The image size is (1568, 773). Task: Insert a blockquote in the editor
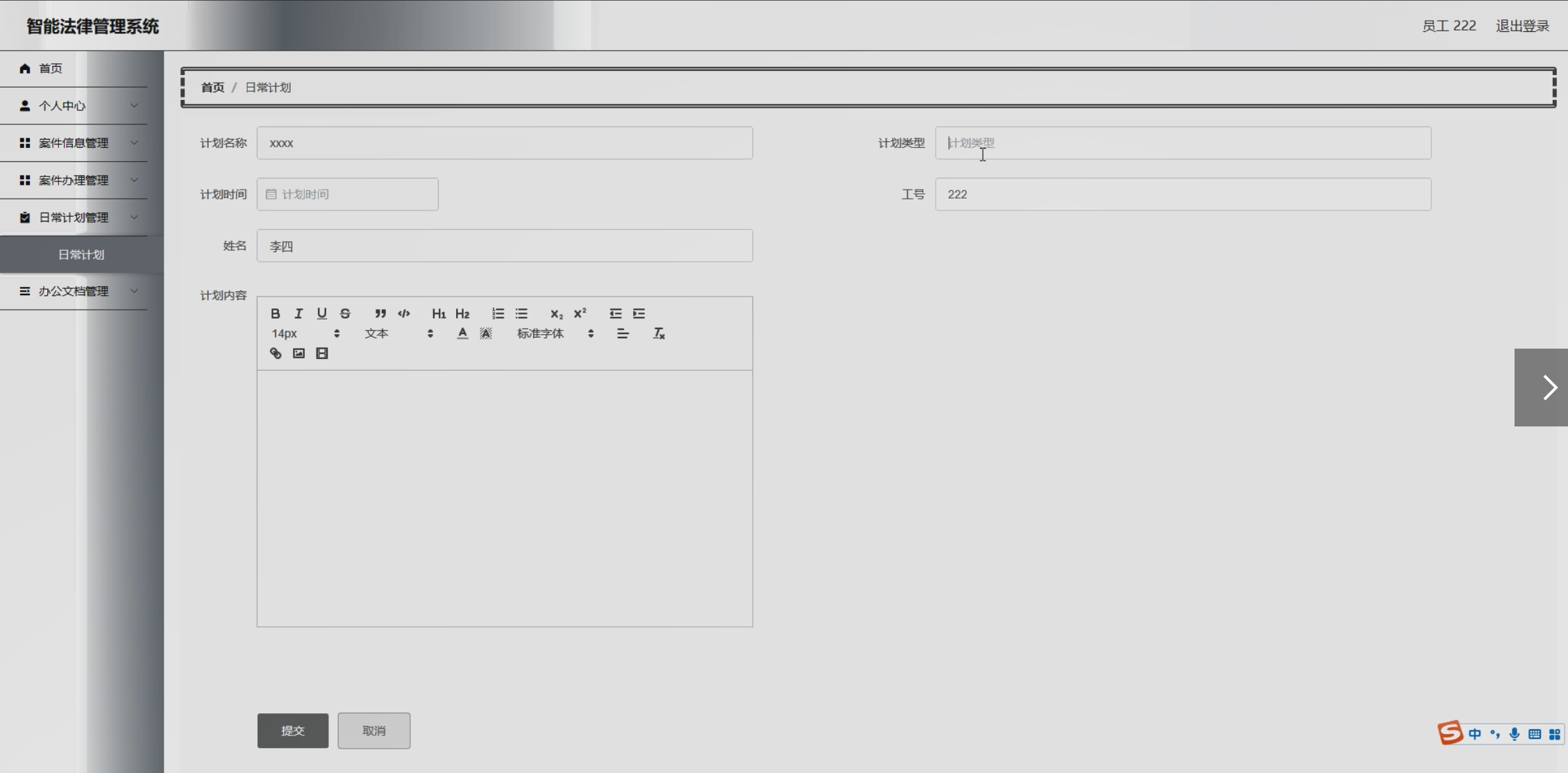380,314
